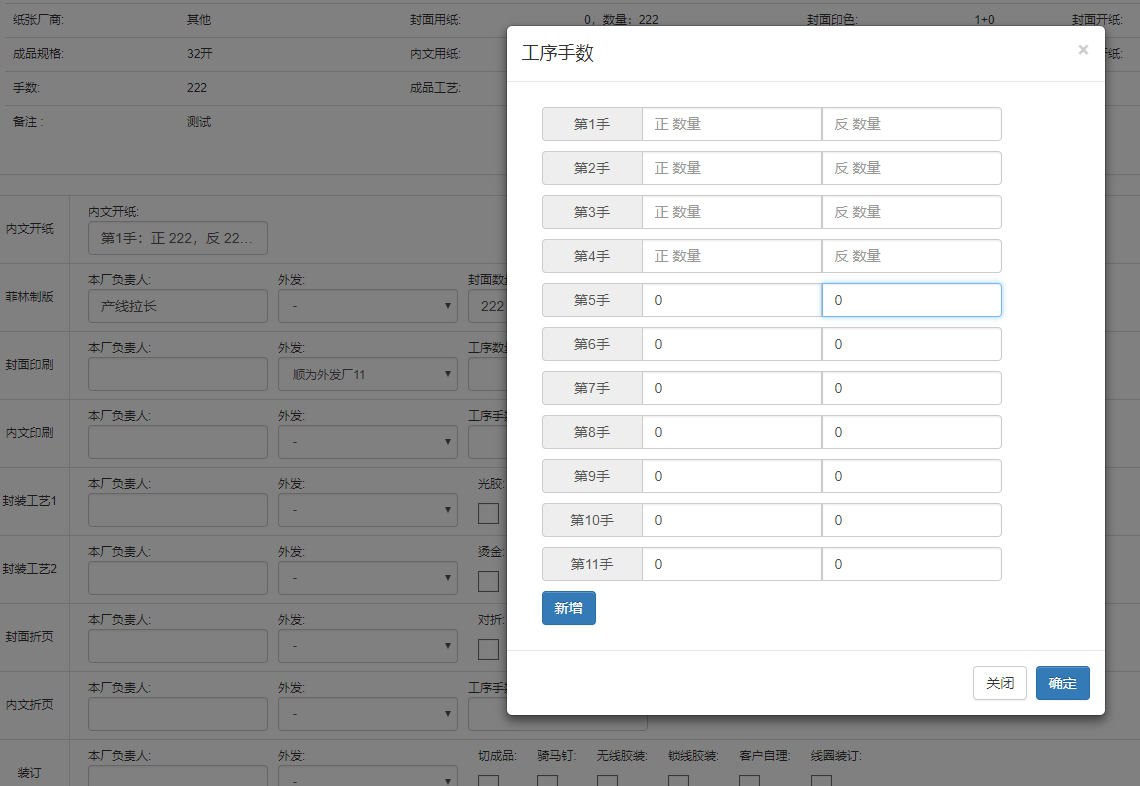
Task: Click 本厂负责人 input in 内文折页 row
Action: pyautogui.click(x=178, y=714)
